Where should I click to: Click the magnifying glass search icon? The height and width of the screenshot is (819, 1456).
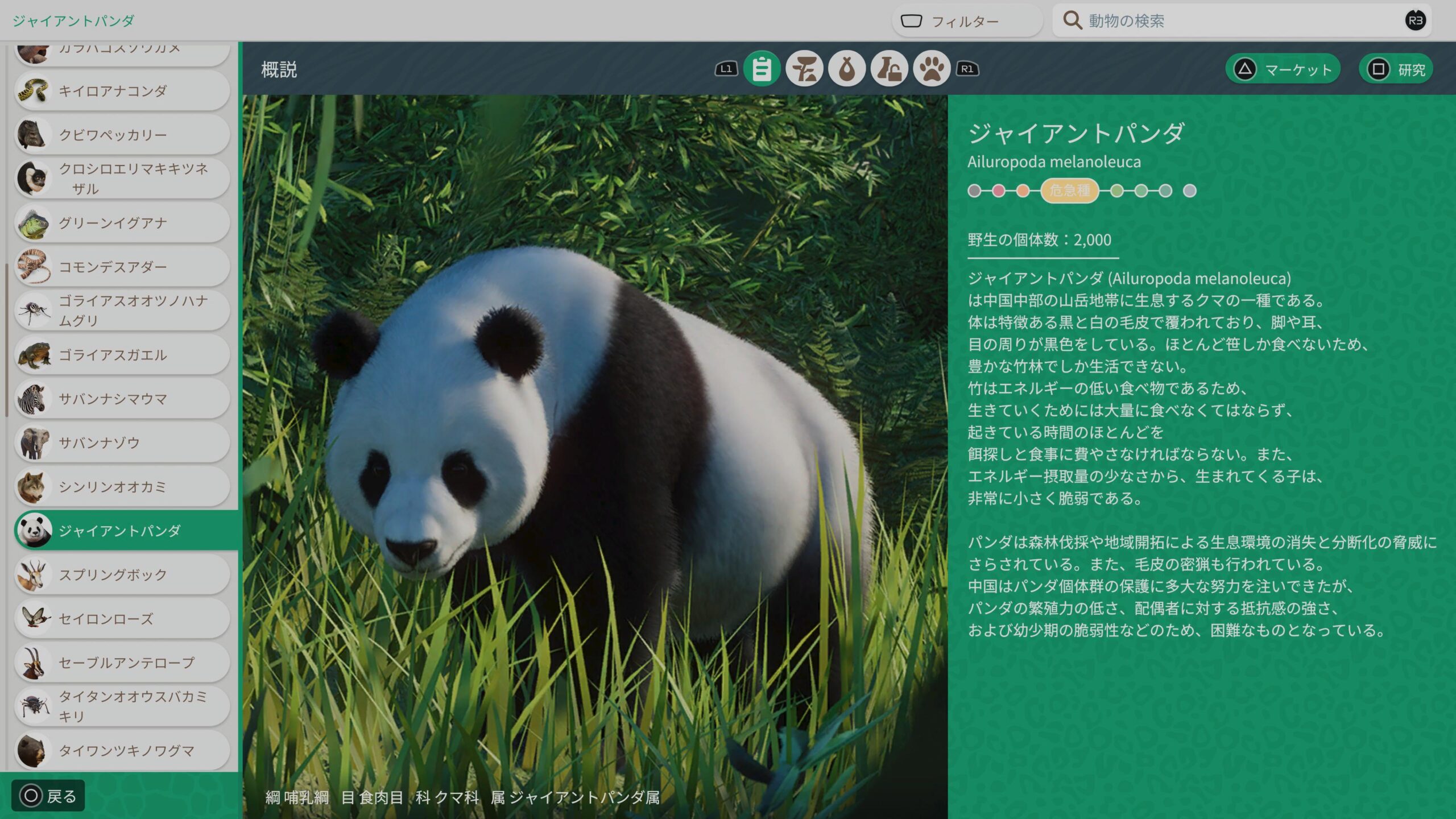point(1072,20)
